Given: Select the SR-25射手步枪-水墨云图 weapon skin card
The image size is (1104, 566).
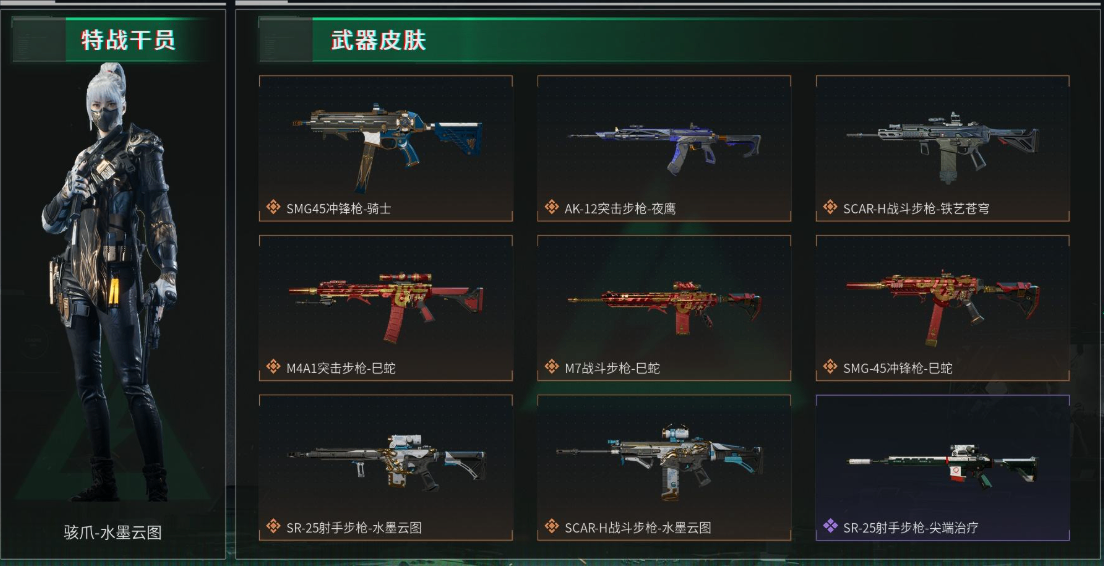Looking at the screenshot, I should click(x=386, y=468).
